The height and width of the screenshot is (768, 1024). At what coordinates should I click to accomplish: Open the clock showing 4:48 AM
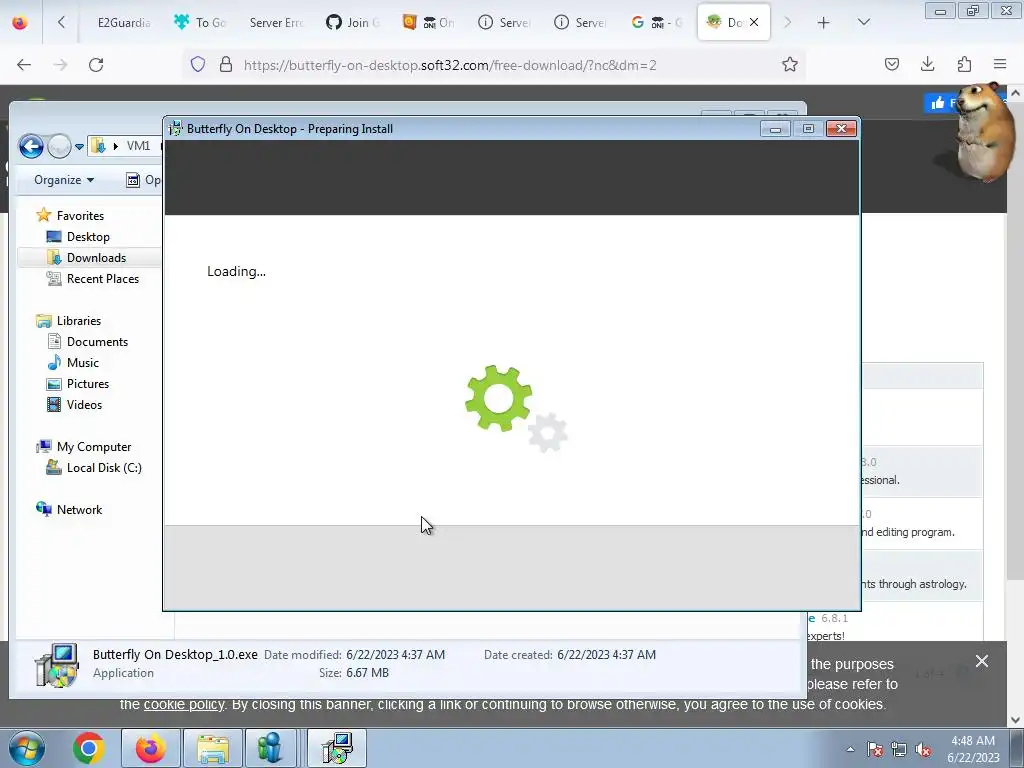click(x=973, y=749)
